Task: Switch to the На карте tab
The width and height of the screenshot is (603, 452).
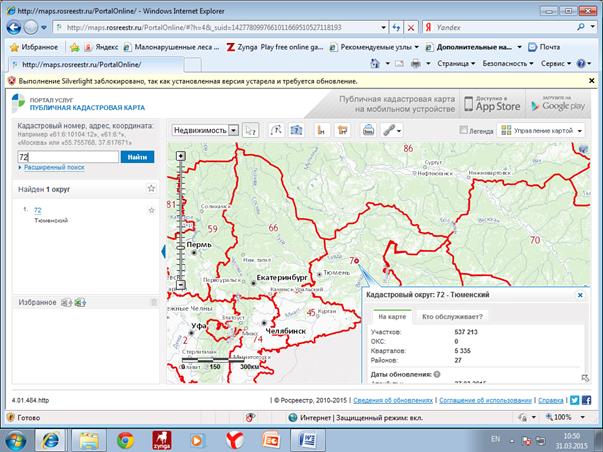Action: click(392, 317)
